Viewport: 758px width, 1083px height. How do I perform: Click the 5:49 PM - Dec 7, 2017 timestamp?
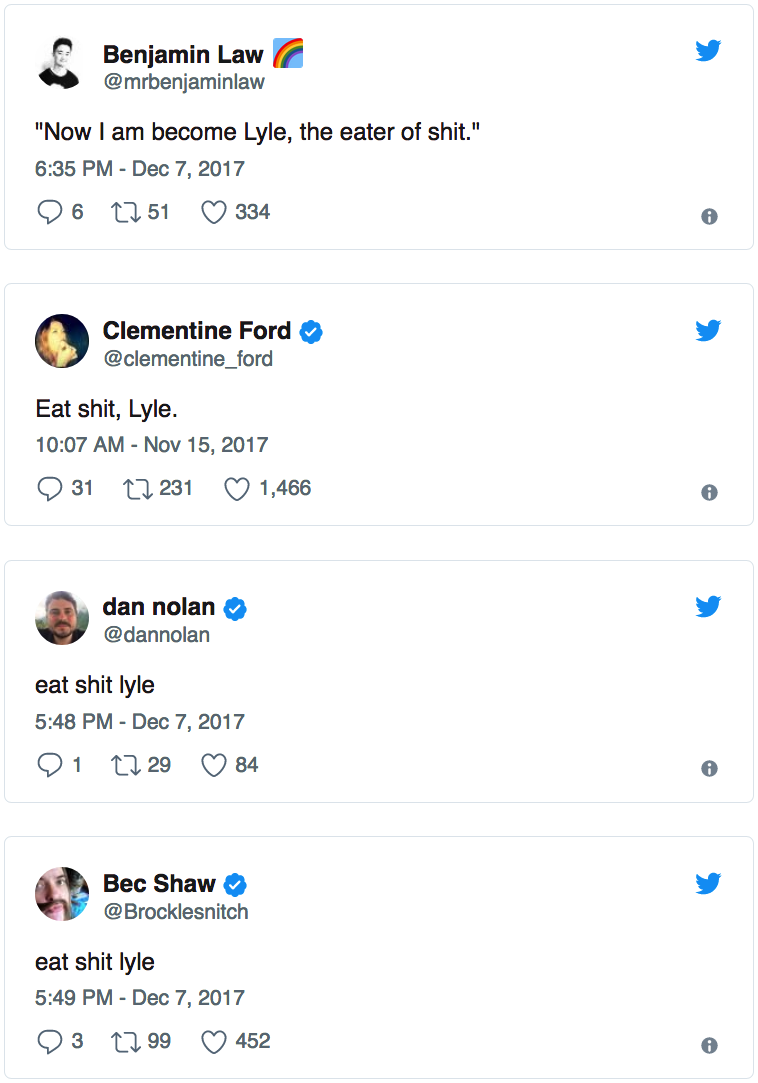[x=139, y=997]
